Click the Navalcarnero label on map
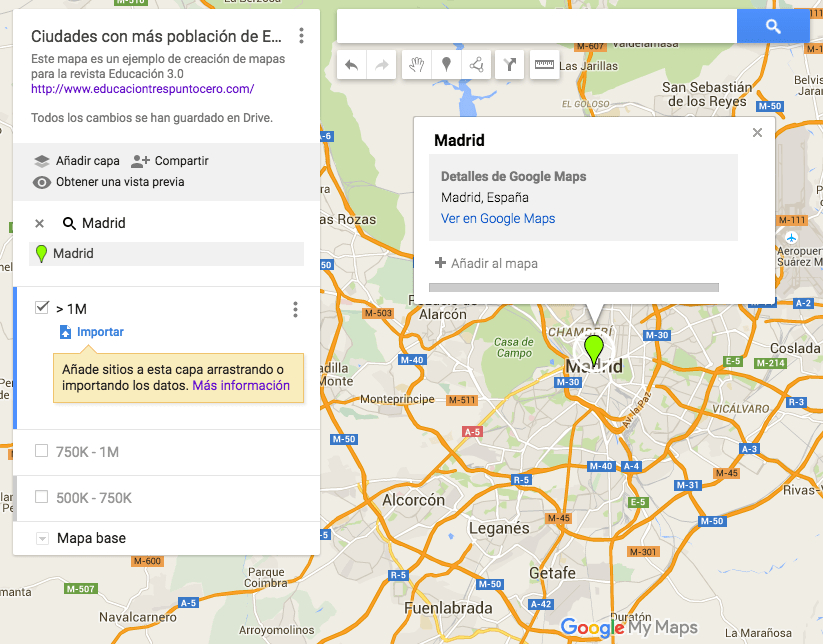 [x=138, y=617]
